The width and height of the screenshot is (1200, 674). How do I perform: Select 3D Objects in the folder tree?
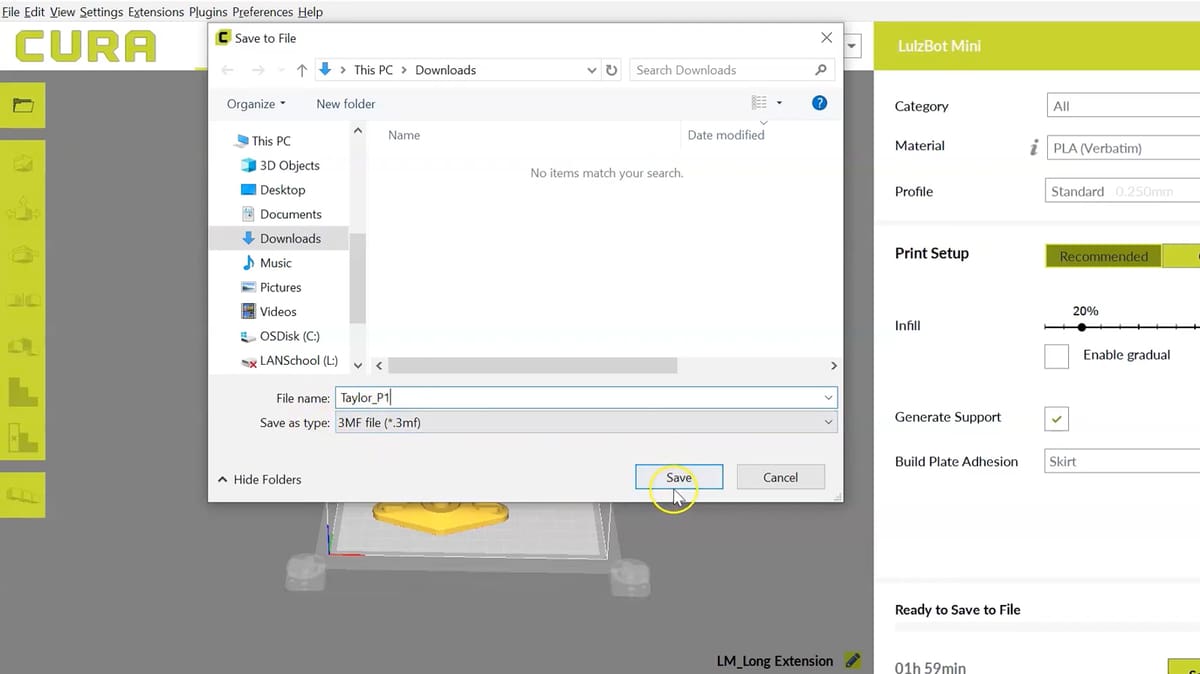point(281,166)
